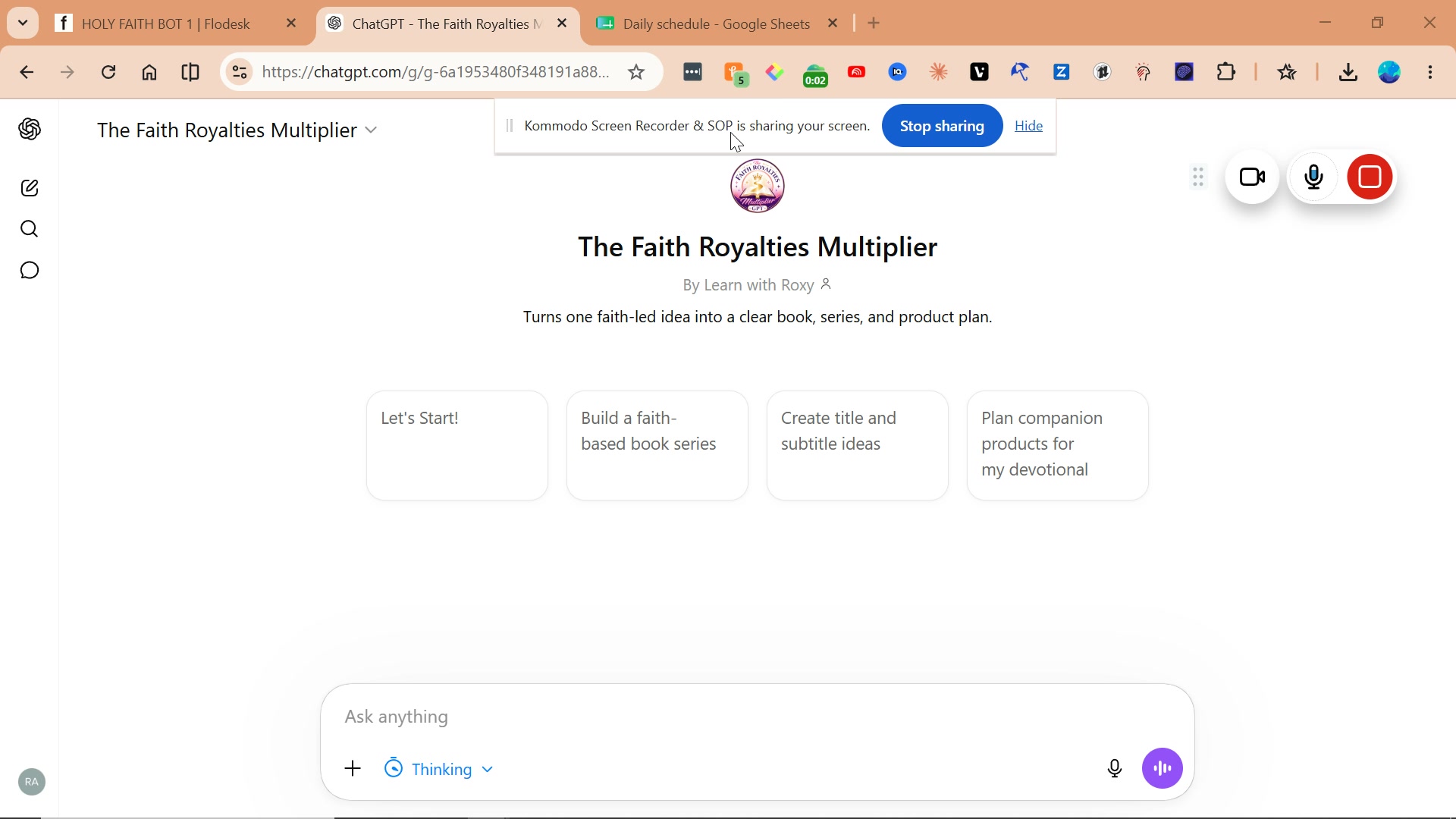The width and height of the screenshot is (1456, 819).
Task: Click the orange extension icon with 5 badge
Action: coord(736,74)
